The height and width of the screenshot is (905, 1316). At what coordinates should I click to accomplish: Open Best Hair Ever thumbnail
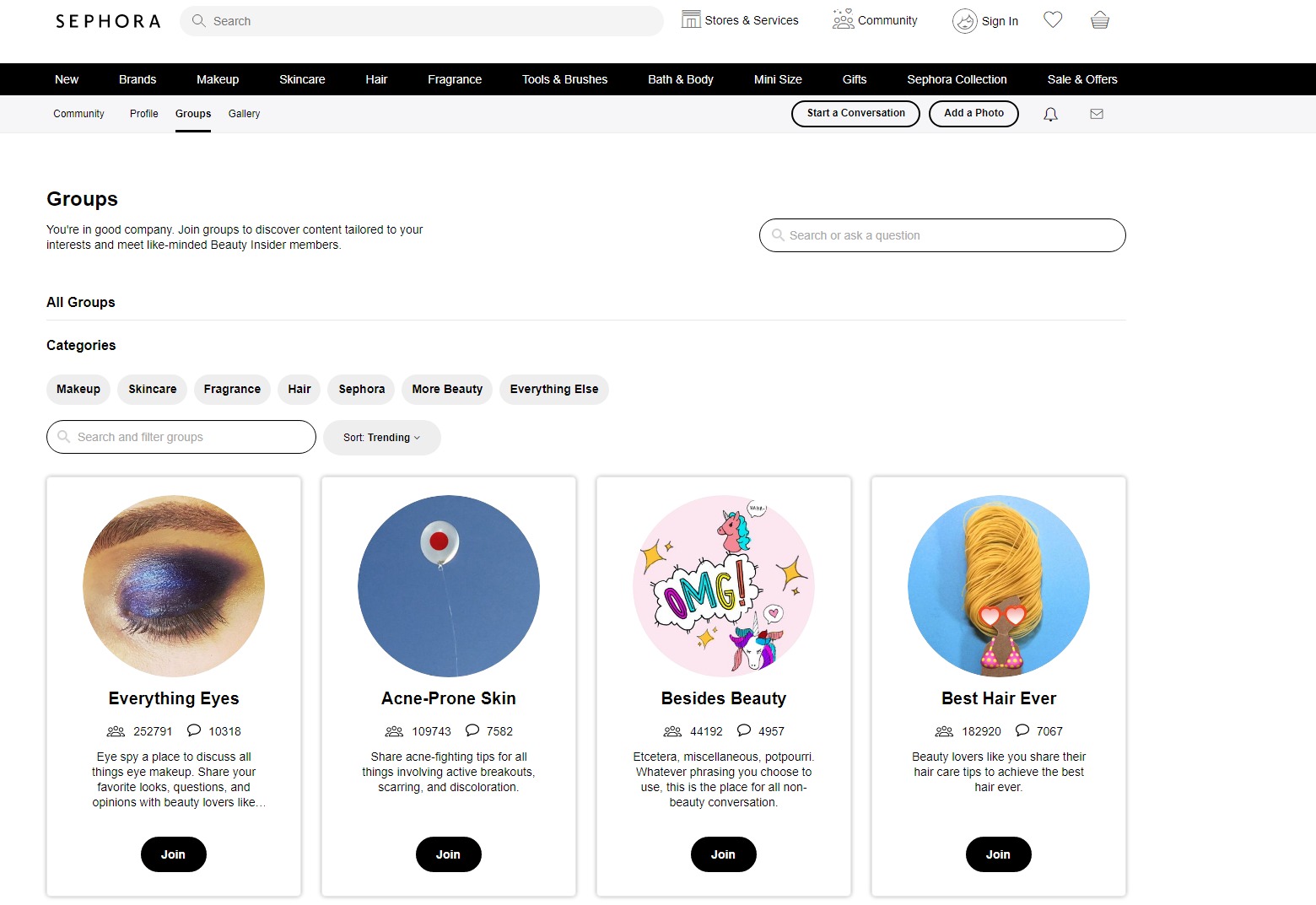(999, 586)
